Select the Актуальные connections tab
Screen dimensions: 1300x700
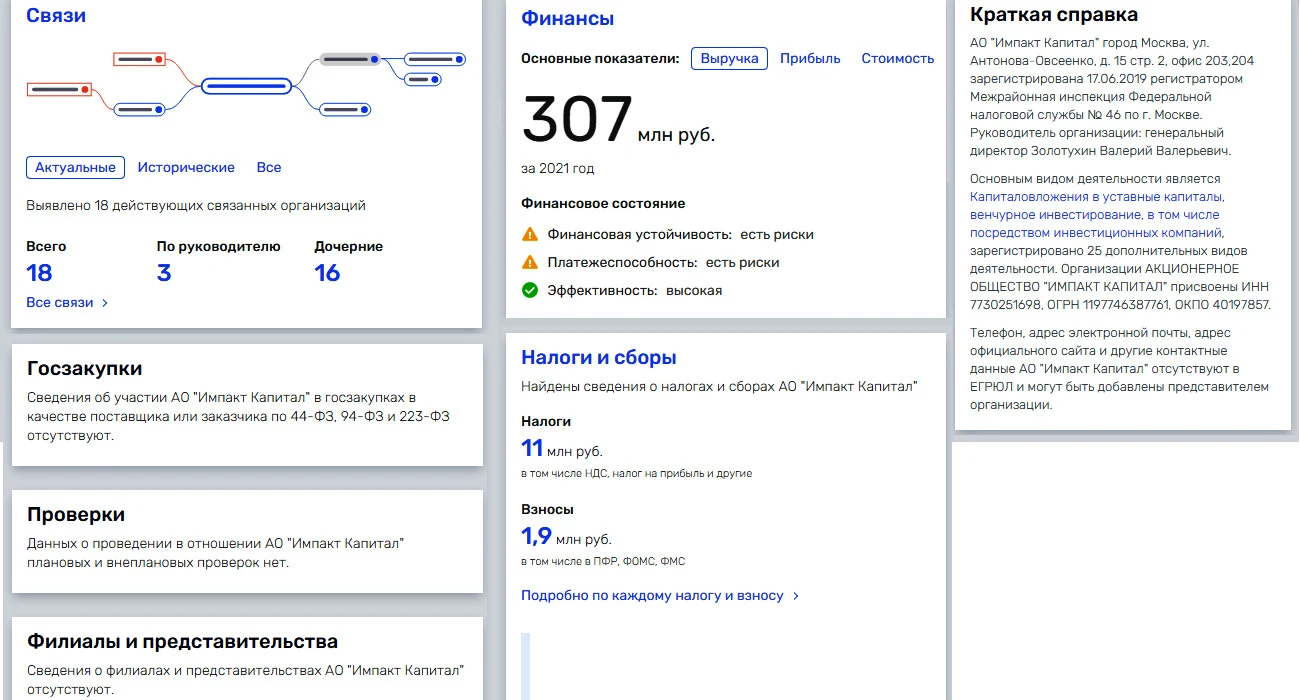[x=76, y=168]
